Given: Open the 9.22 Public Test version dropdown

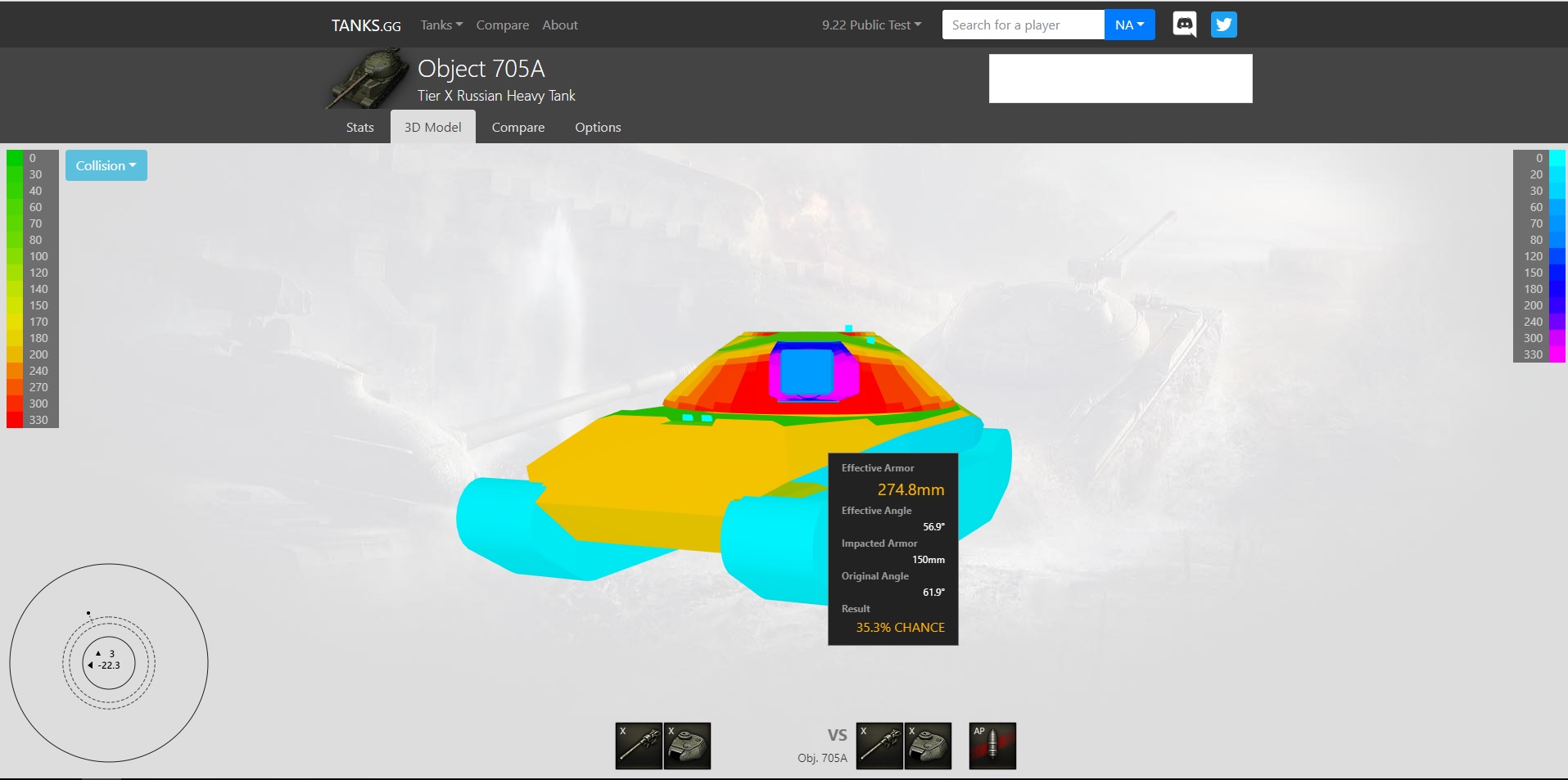Looking at the screenshot, I should (871, 25).
